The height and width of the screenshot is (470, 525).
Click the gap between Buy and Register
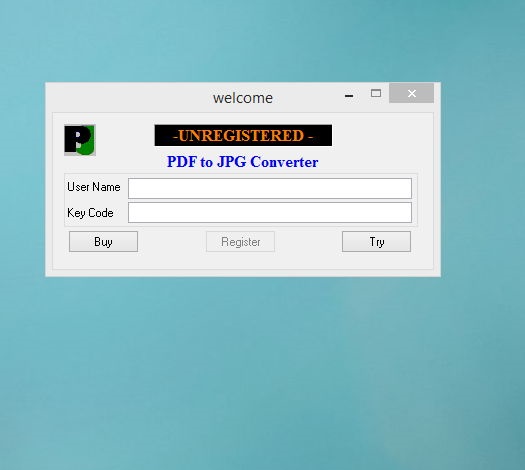point(172,241)
